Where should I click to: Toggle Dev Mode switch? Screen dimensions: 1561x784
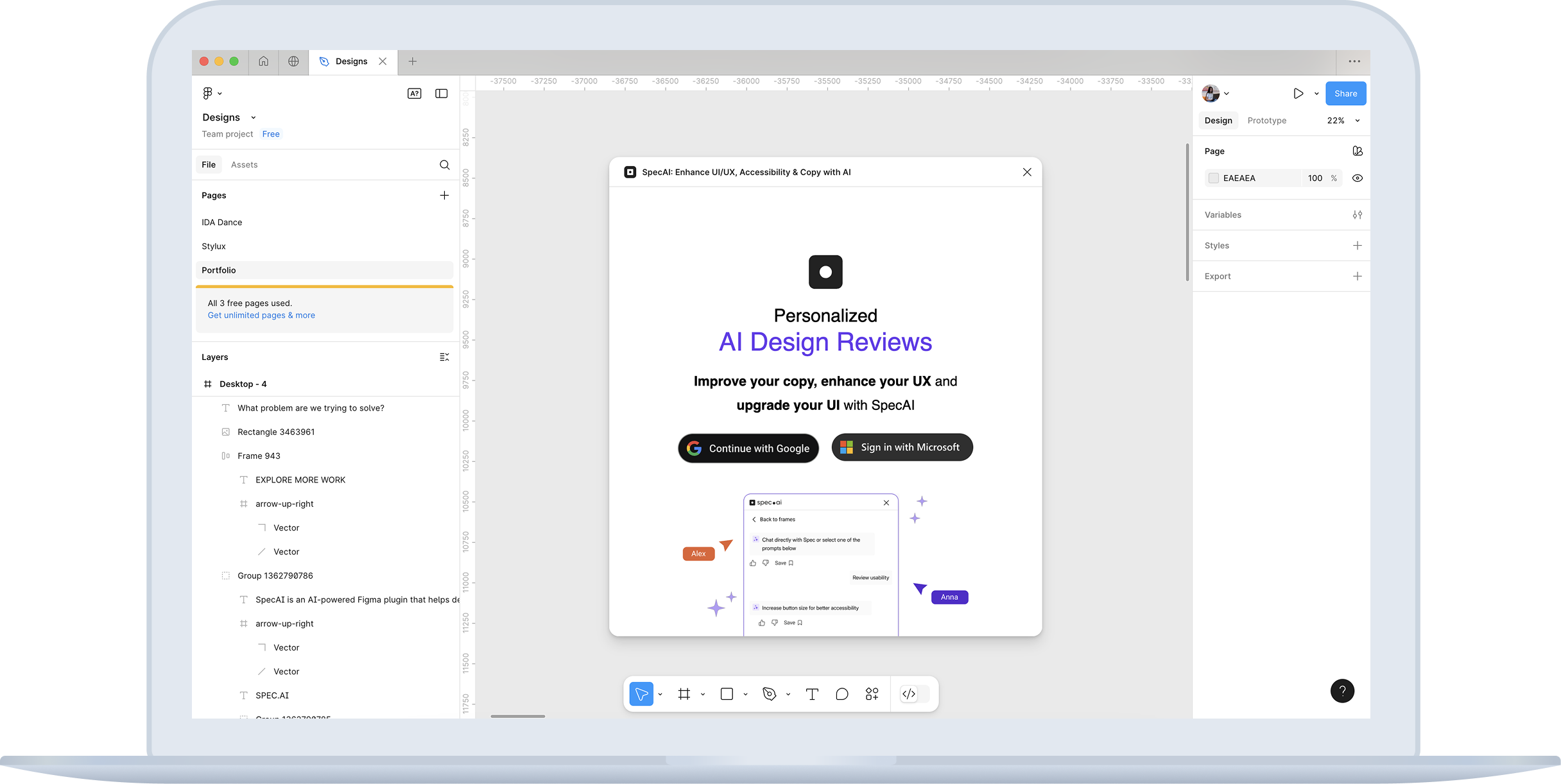[x=915, y=694]
